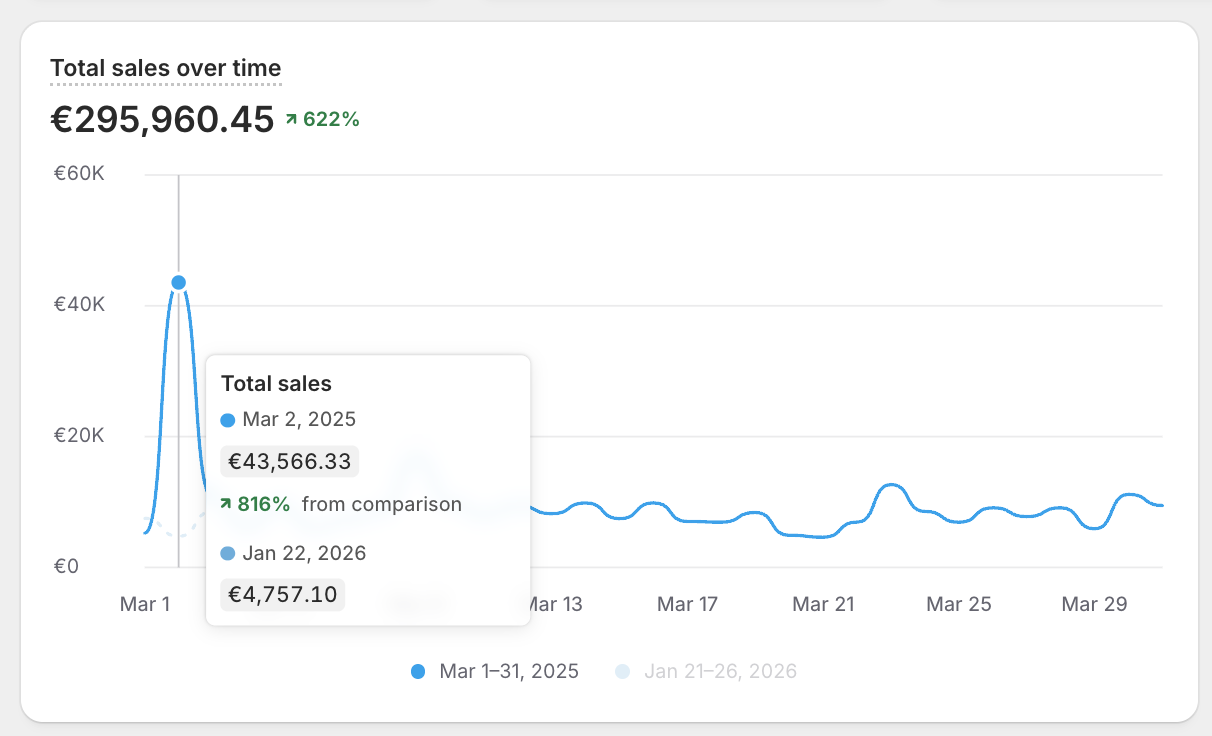Click the pale legend dot for Jan 21–26, 2026
The height and width of the screenshot is (736, 1212).
click(623, 671)
